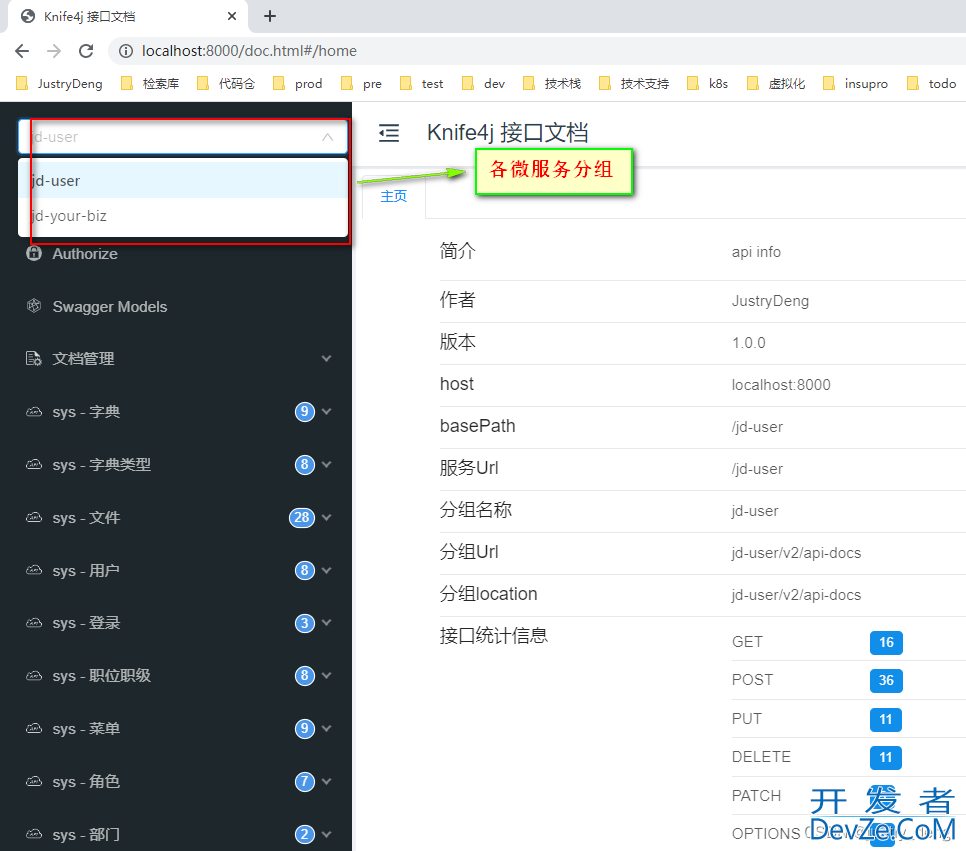Click the site info icon in the address bar

pyautogui.click(x=126, y=51)
